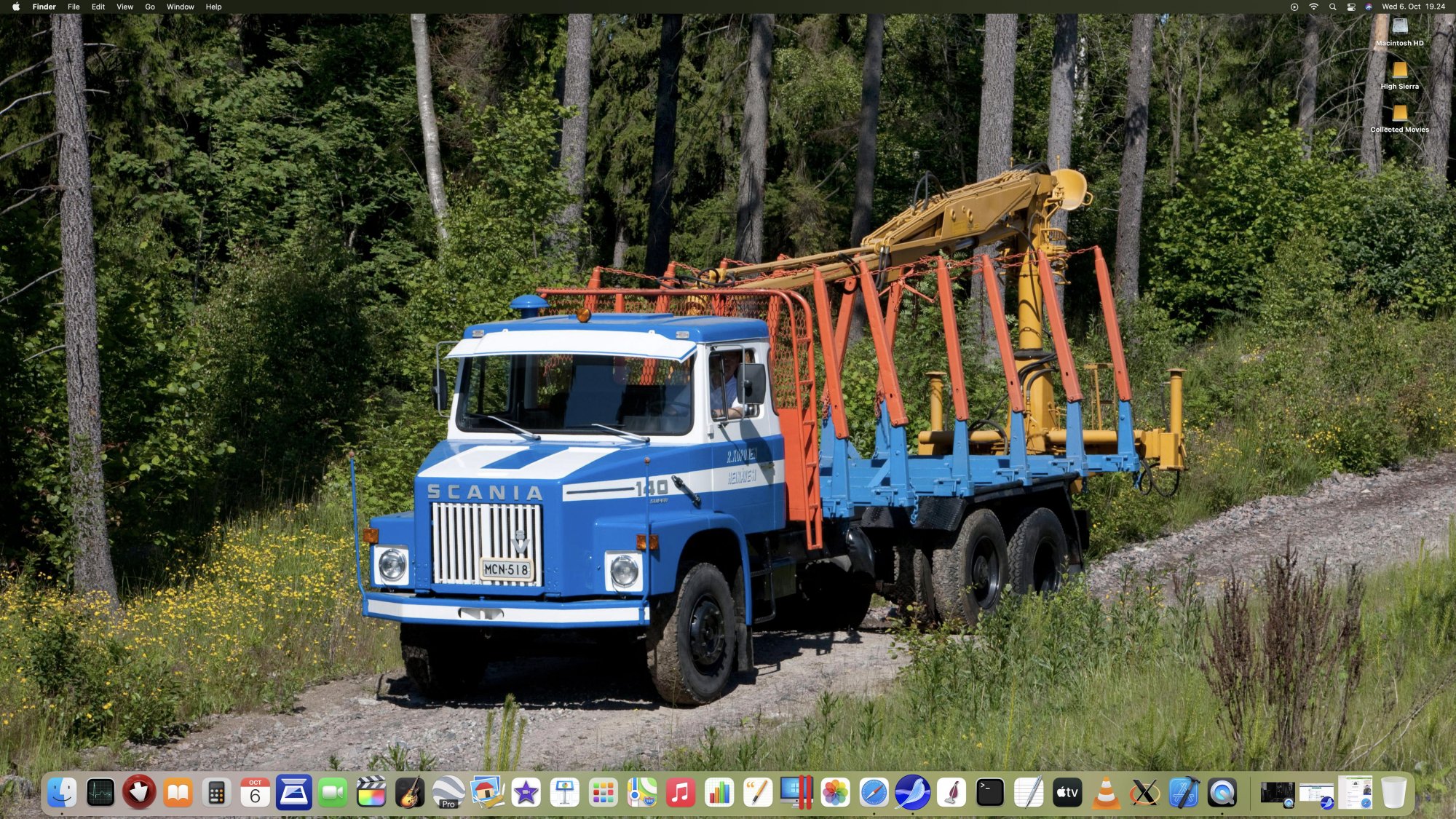1456x819 pixels.
Task: Open the Go menu
Action: tap(150, 7)
